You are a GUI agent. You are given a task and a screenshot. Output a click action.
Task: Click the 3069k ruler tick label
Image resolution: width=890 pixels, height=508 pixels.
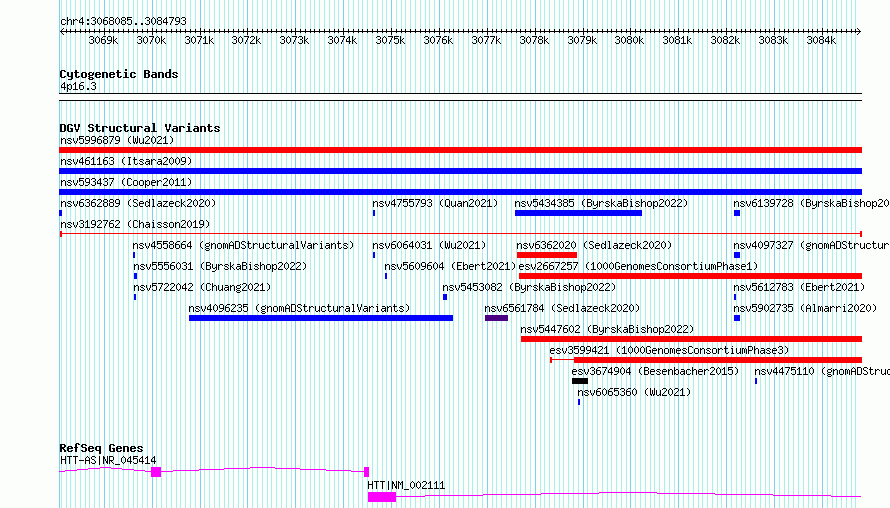pyautogui.click(x=103, y=40)
